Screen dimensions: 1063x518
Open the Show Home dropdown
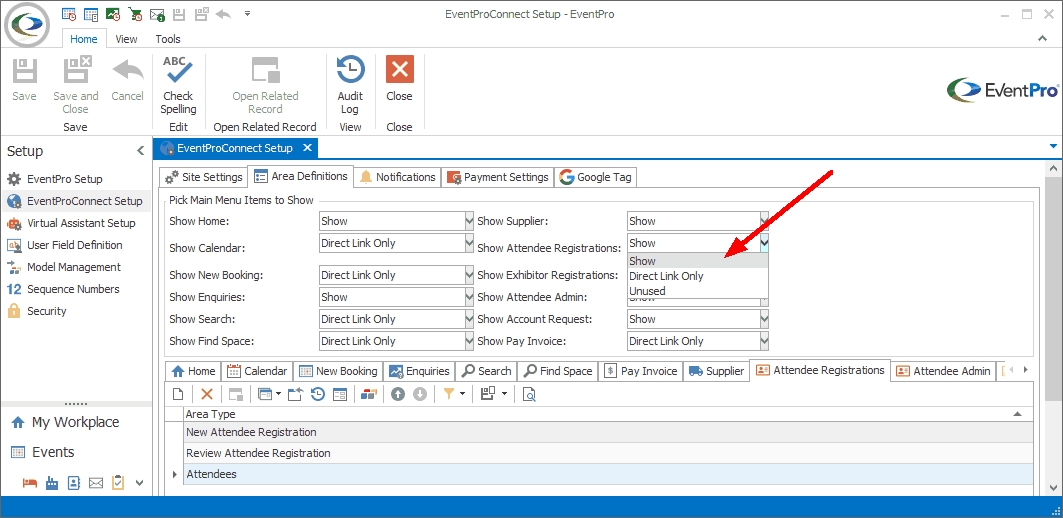click(x=469, y=221)
